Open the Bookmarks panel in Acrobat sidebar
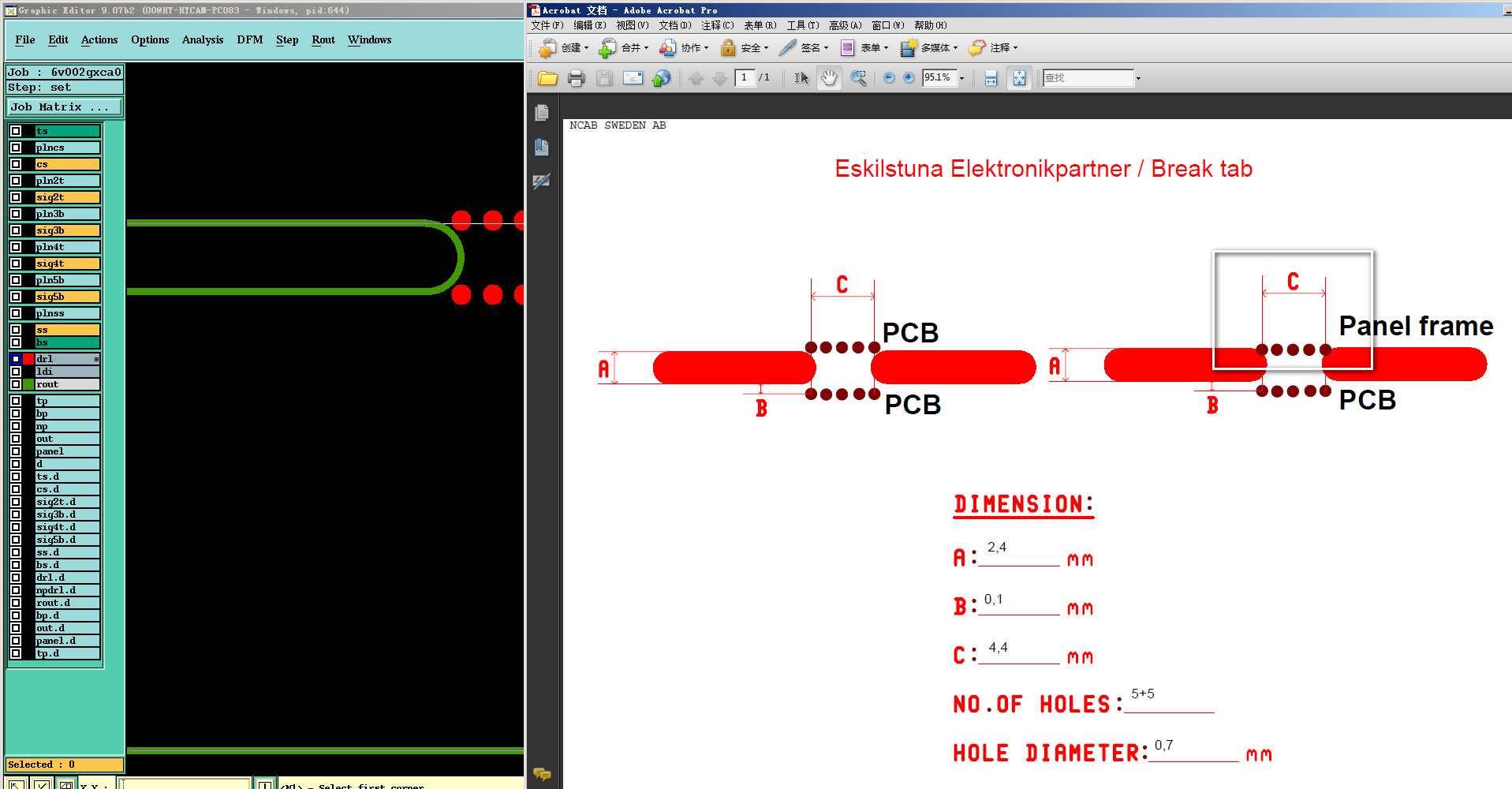The width and height of the screenshot is (1512, 789). tap(541, 147)
